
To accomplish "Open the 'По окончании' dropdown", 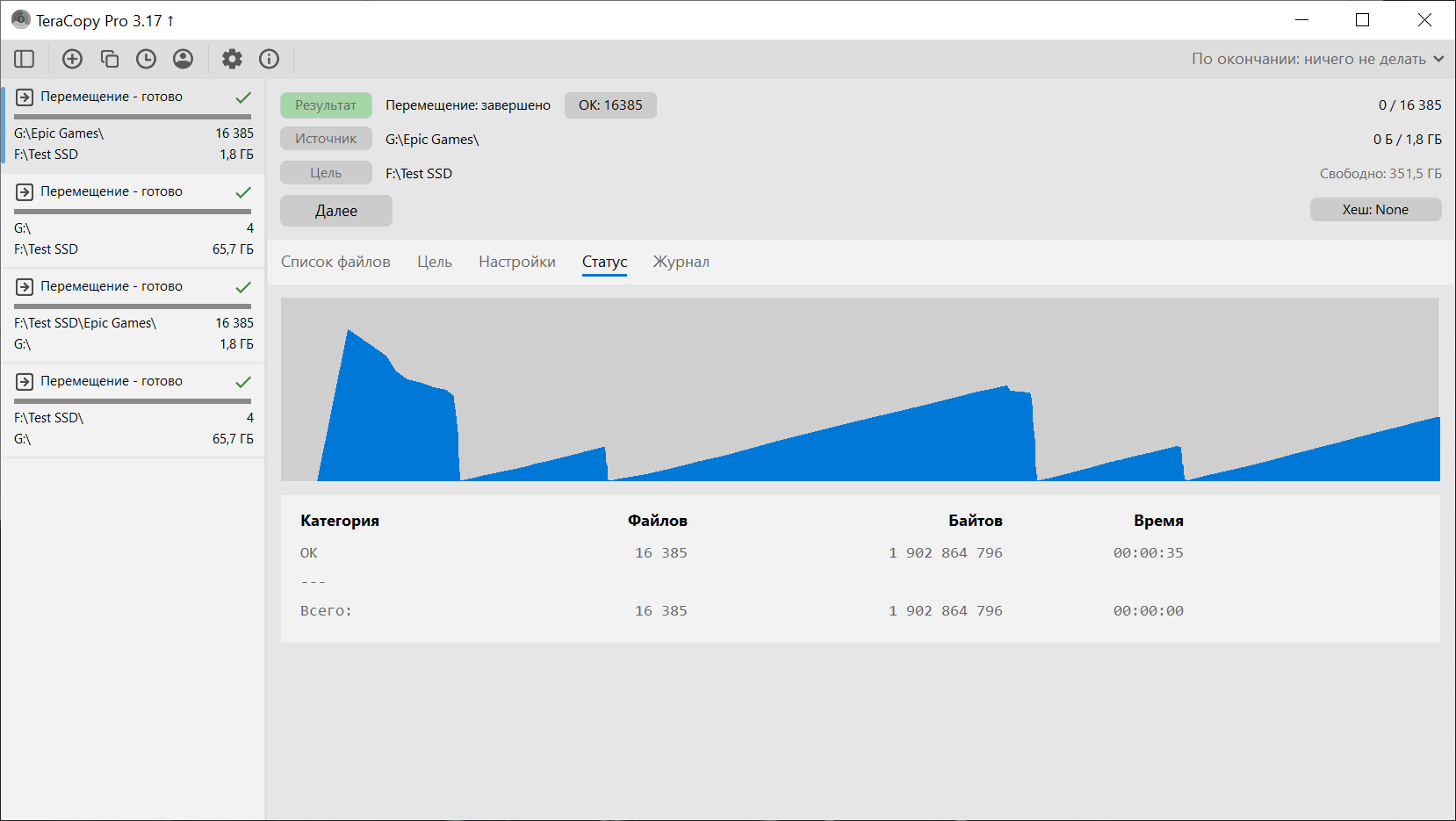I will [x=1316, y=59].
